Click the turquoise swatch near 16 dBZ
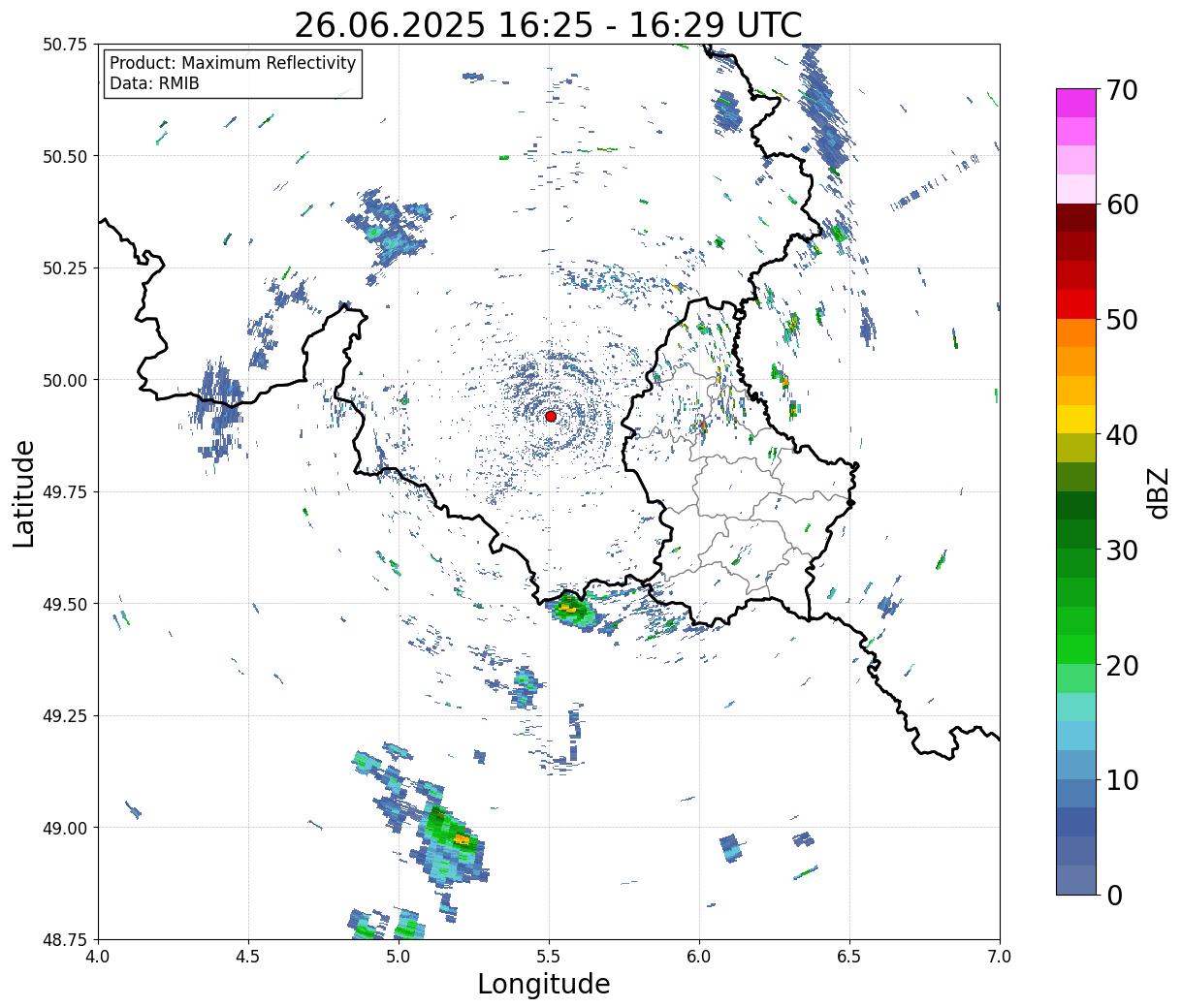Viewport: 1182px width, 1008px height. coord(1075,708)
